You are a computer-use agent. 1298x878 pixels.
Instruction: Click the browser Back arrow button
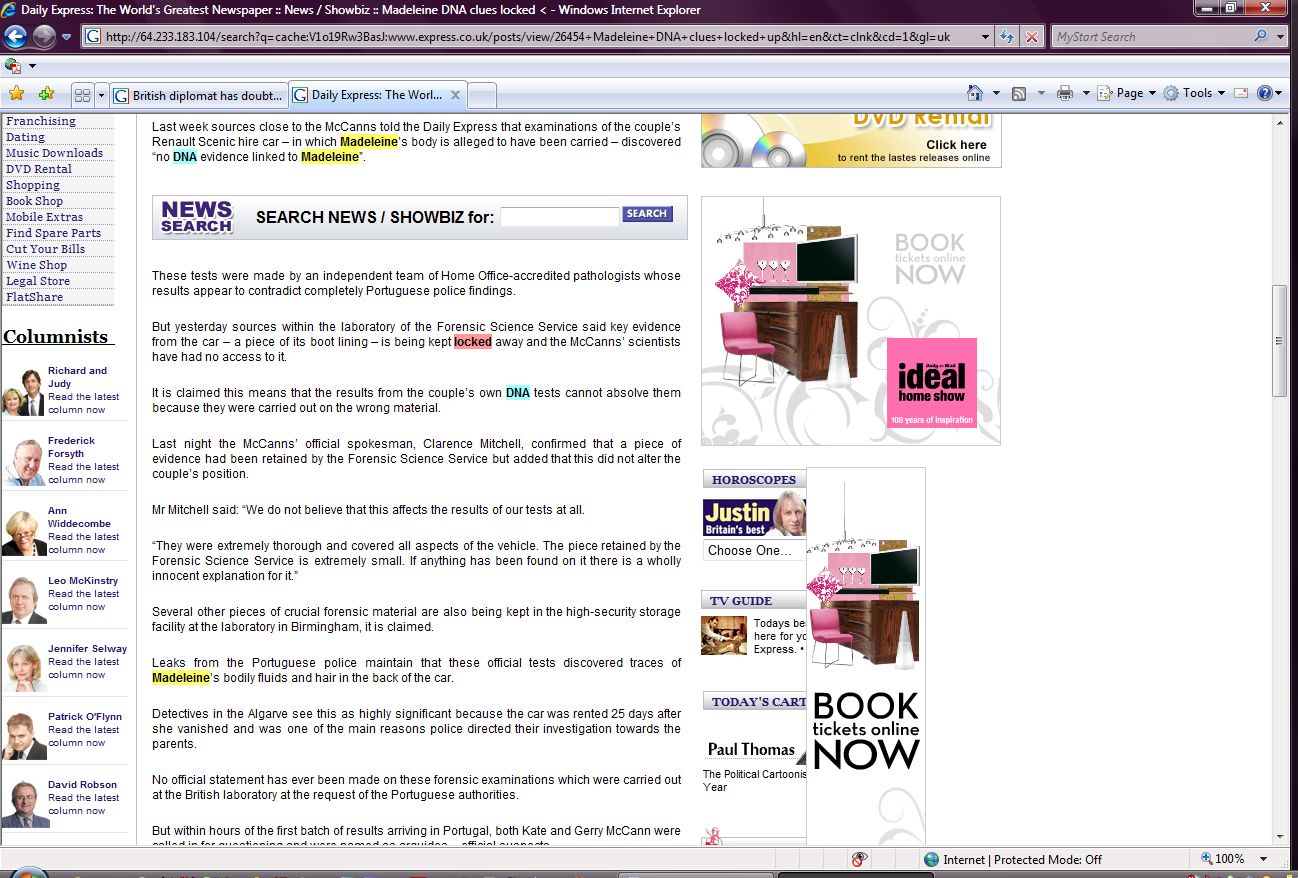(15, 37)
